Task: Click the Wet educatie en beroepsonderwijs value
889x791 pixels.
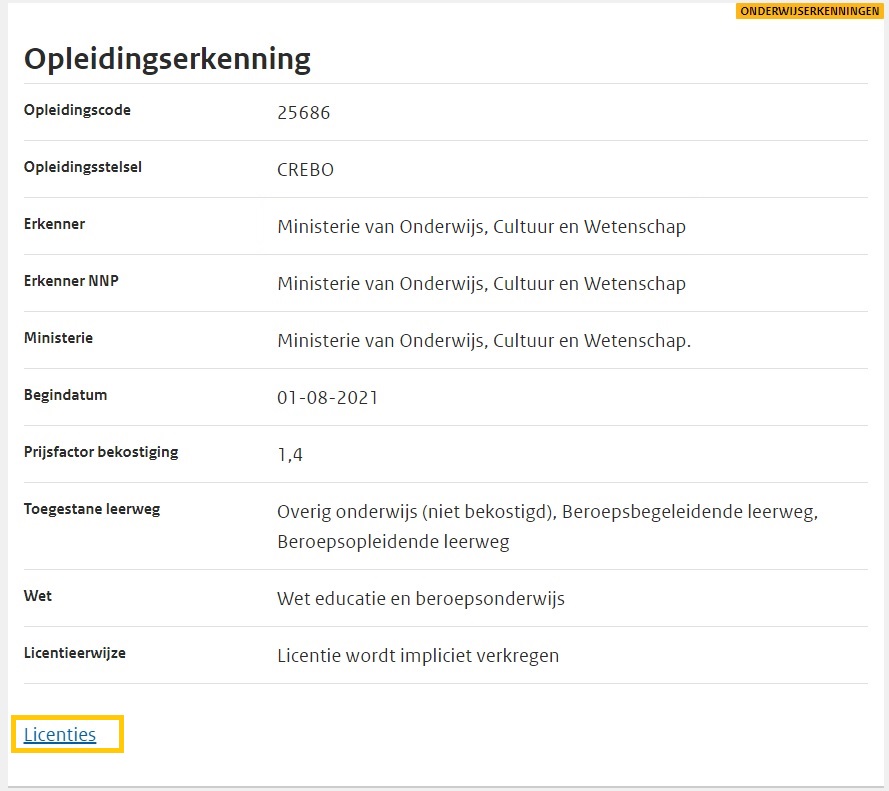Action: pos(420,599)
